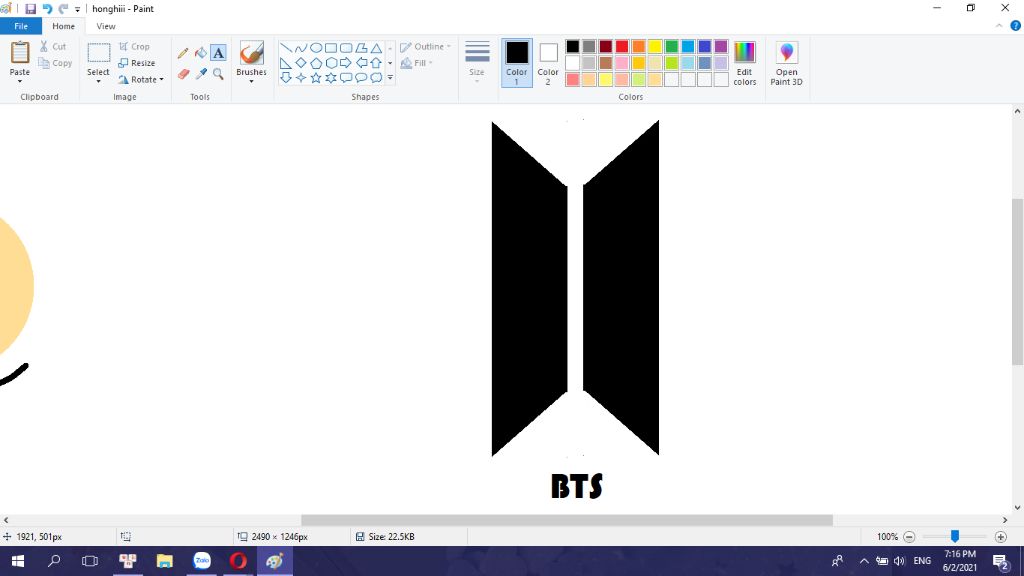Viewport: 1024px width, 576px height.
Task: Switch to the Home ribbon tab
Action: 63,26
